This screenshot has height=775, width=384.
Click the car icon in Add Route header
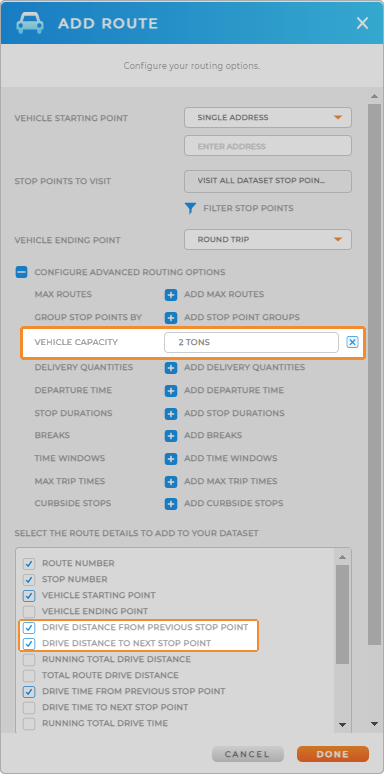(x=29, y=23)
